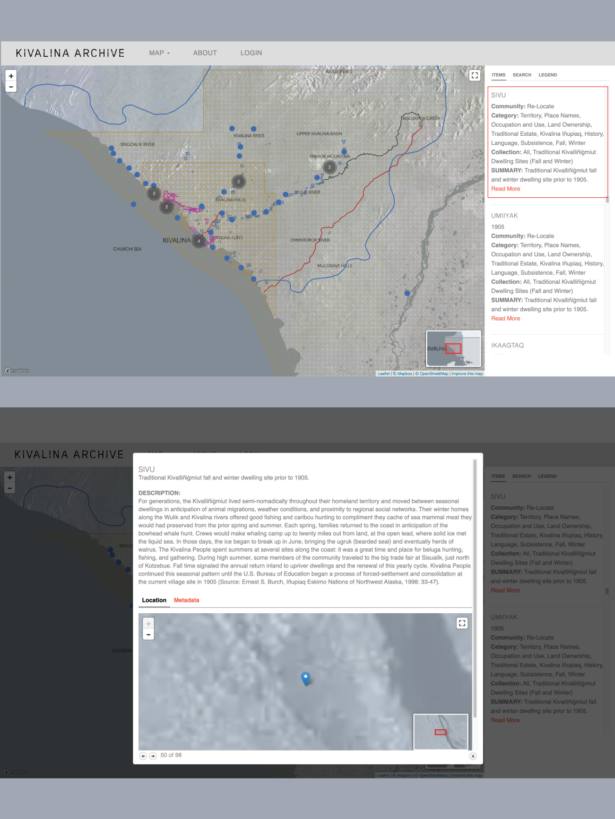Click the SIVU heading in the popup
Screen dimensions: 615x819
click(146, 469)
